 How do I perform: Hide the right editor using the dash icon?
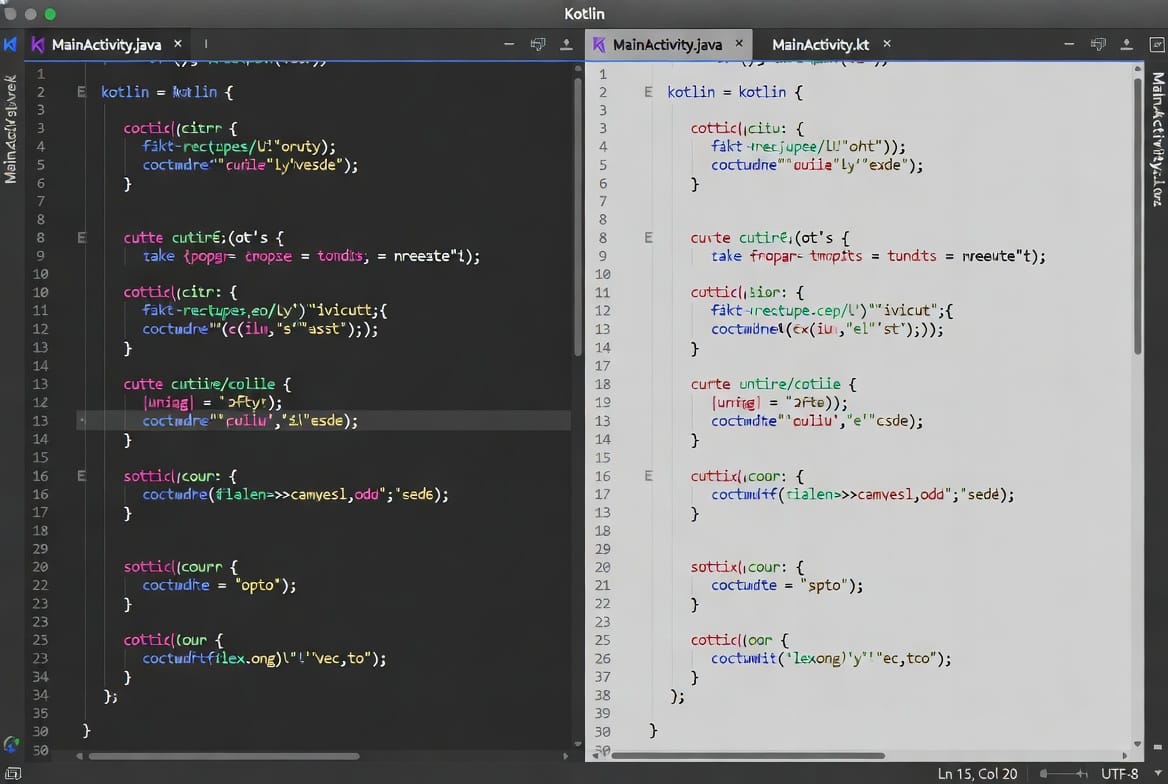1069,44
